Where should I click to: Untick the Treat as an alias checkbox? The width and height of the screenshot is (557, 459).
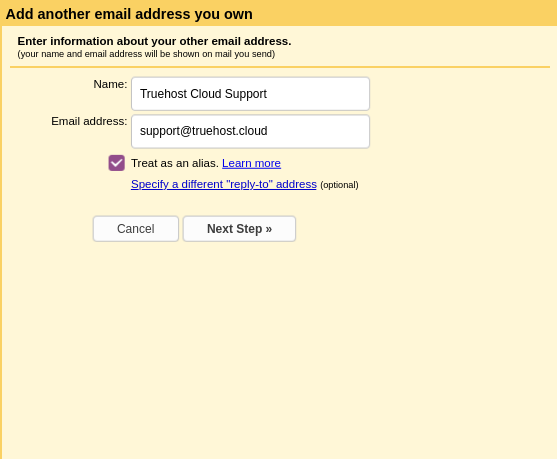[117, 163]
